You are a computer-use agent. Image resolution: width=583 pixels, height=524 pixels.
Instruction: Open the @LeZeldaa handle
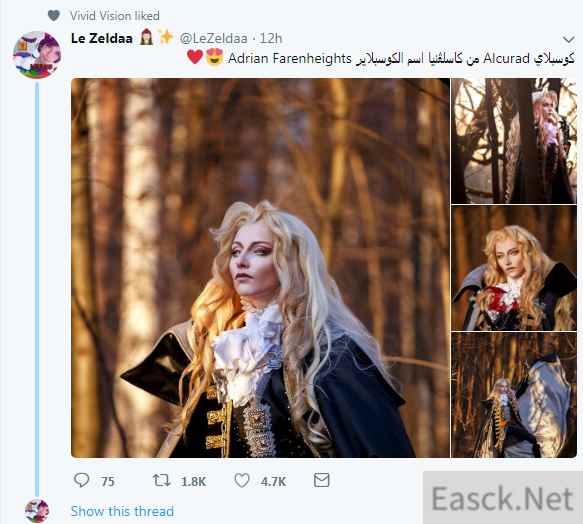[213, 38]
